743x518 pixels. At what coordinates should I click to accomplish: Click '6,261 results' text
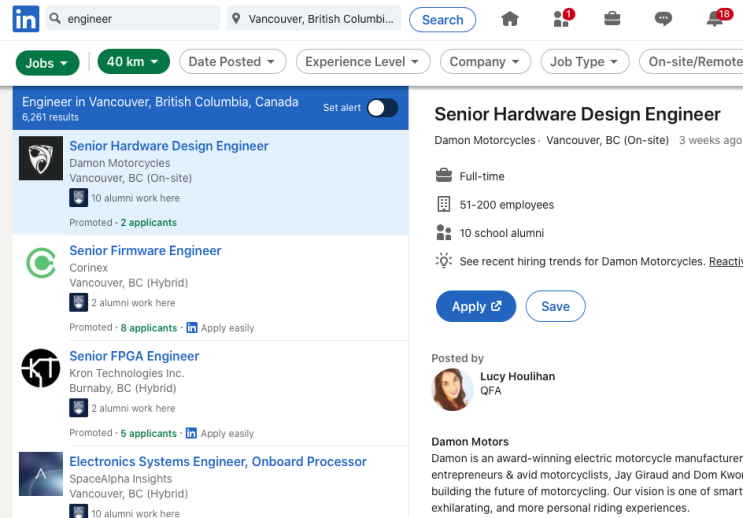point(50,117)
